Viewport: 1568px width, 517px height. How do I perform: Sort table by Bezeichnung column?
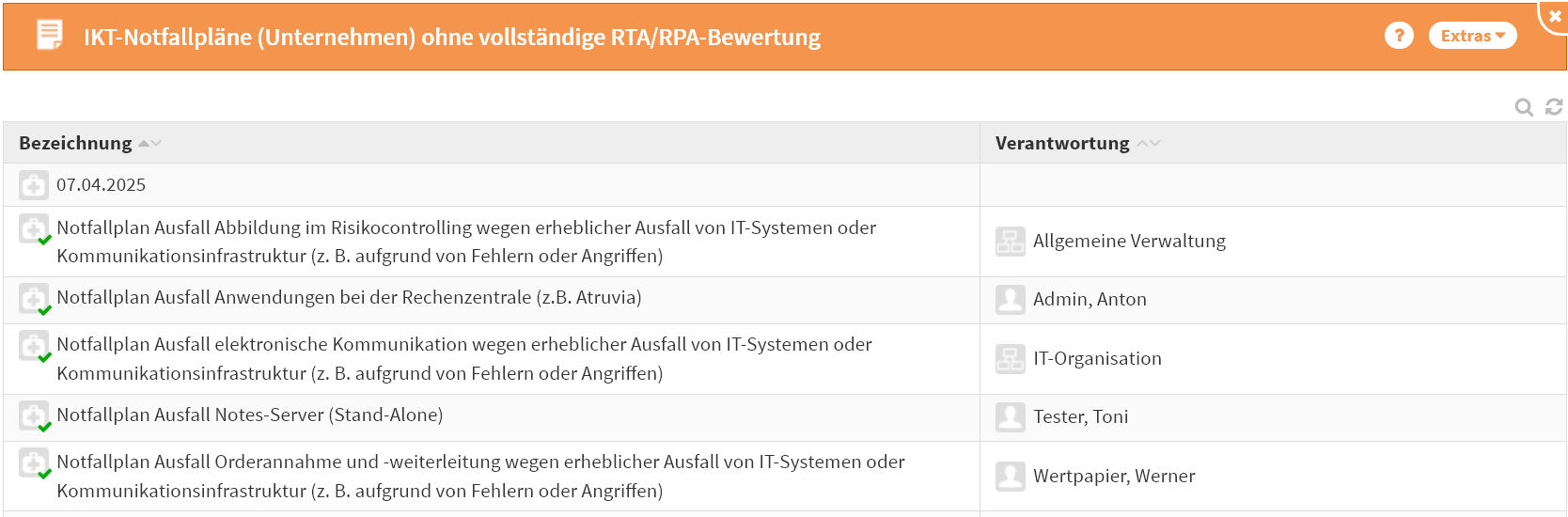[x=76, y=143]
